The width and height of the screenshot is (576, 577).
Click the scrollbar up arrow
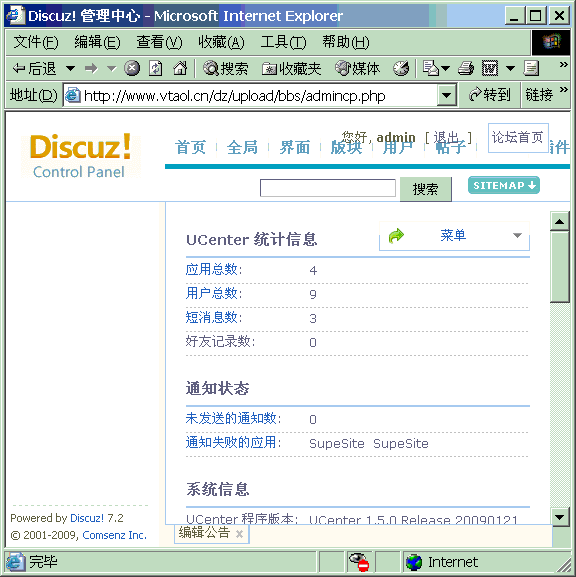pos(559,221)
